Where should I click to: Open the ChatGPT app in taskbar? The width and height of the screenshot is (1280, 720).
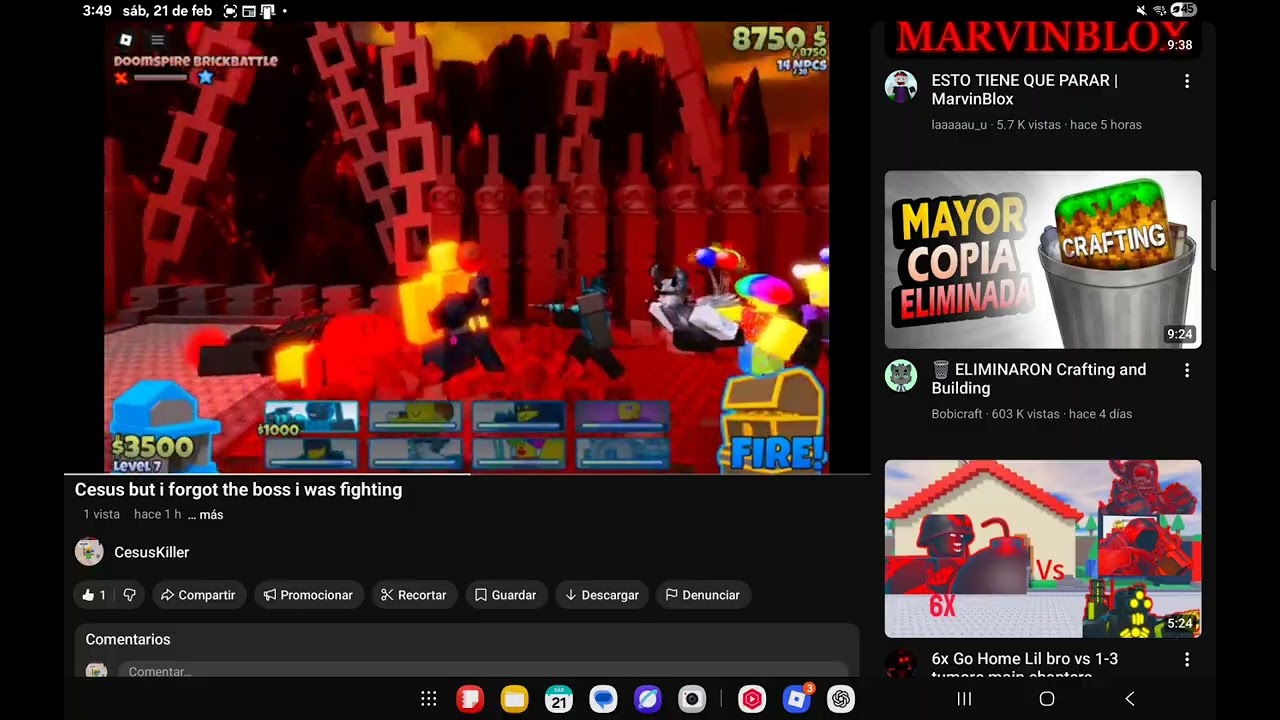click(841, 699)
